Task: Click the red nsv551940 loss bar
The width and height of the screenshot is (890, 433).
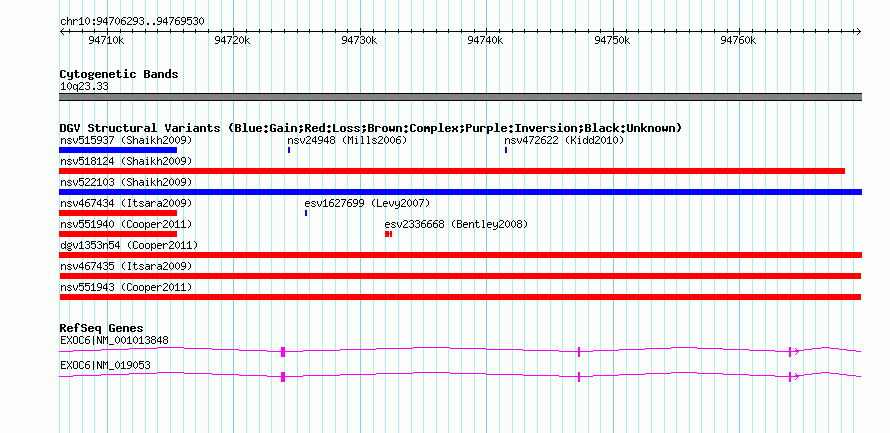Action: [x=118, y=234]
